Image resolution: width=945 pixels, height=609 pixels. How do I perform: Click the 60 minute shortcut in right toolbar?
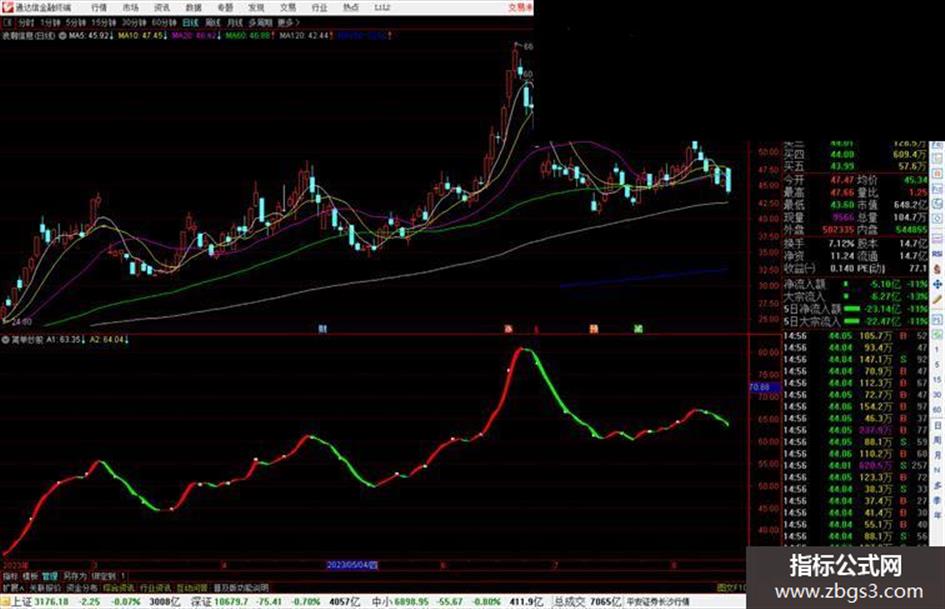click(937, 409)
